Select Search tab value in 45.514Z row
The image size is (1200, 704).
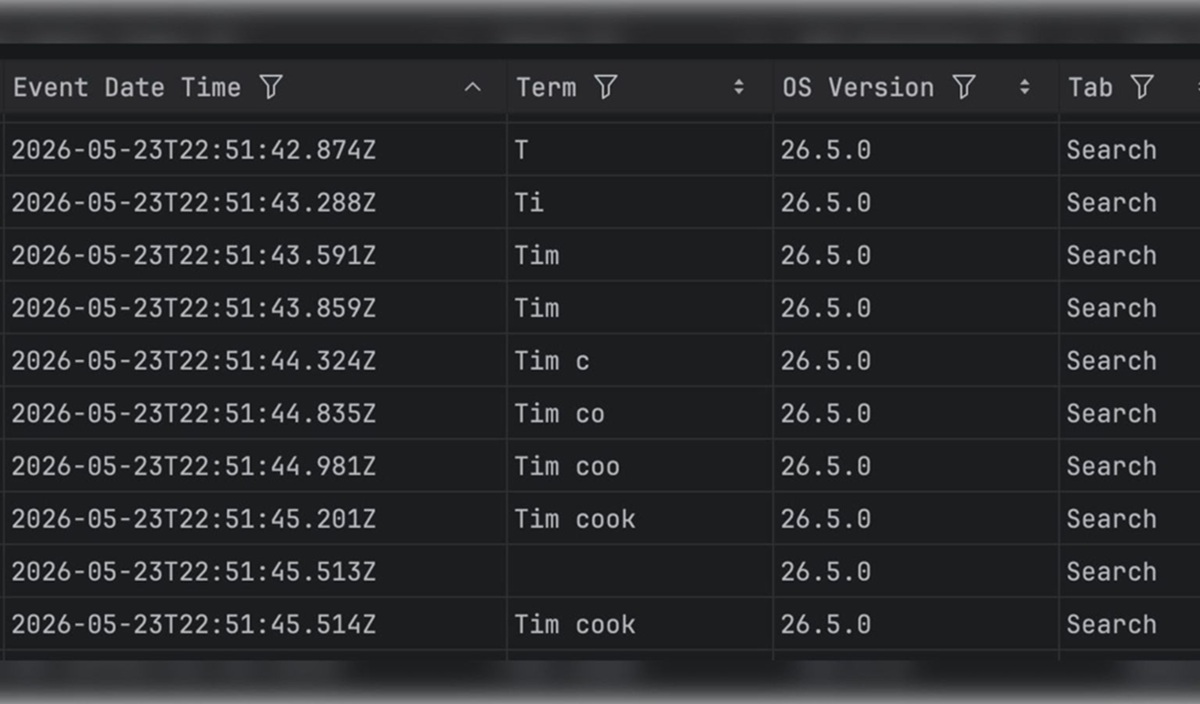[1111, 625]
